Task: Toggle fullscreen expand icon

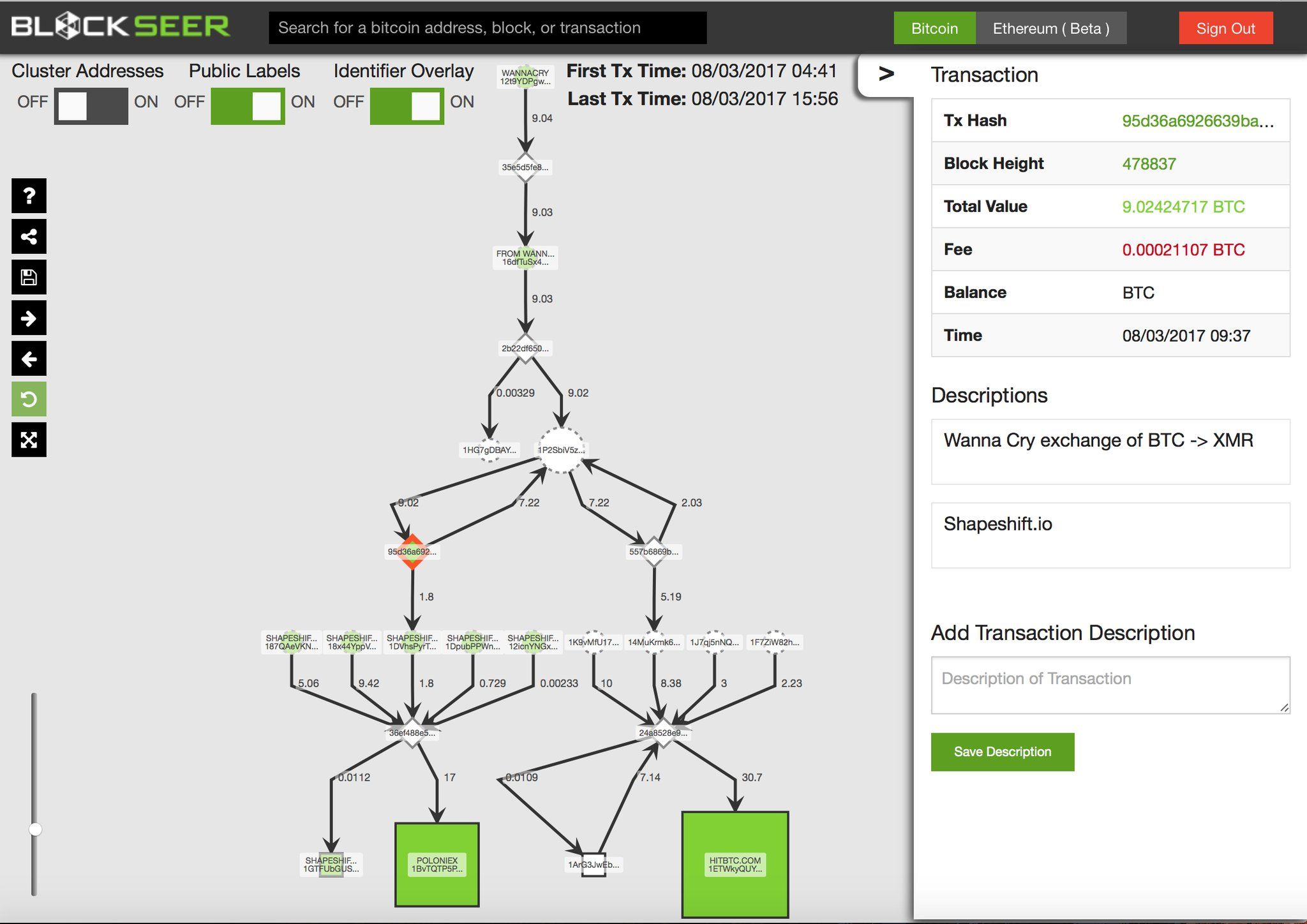Action: pos(29,440)
